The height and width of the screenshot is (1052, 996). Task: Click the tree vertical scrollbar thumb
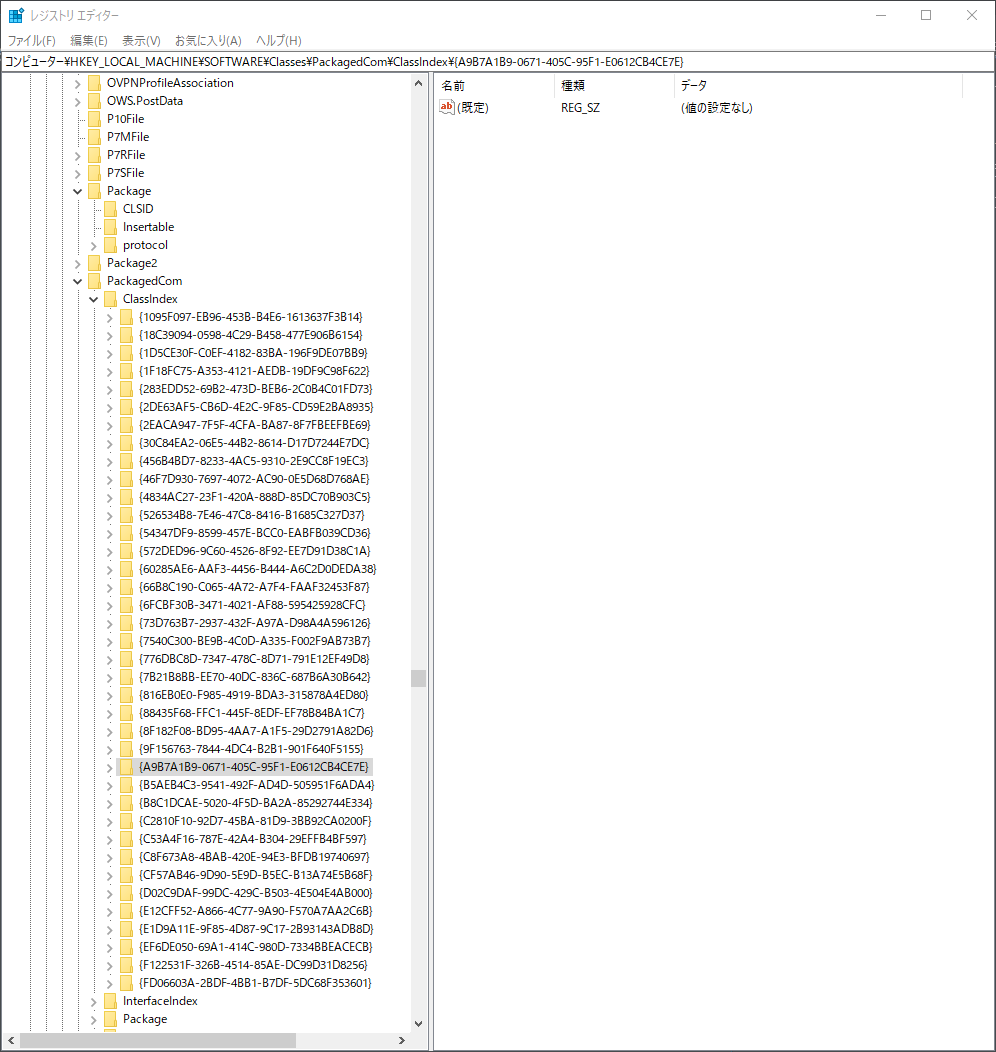[x=419, y=678]
